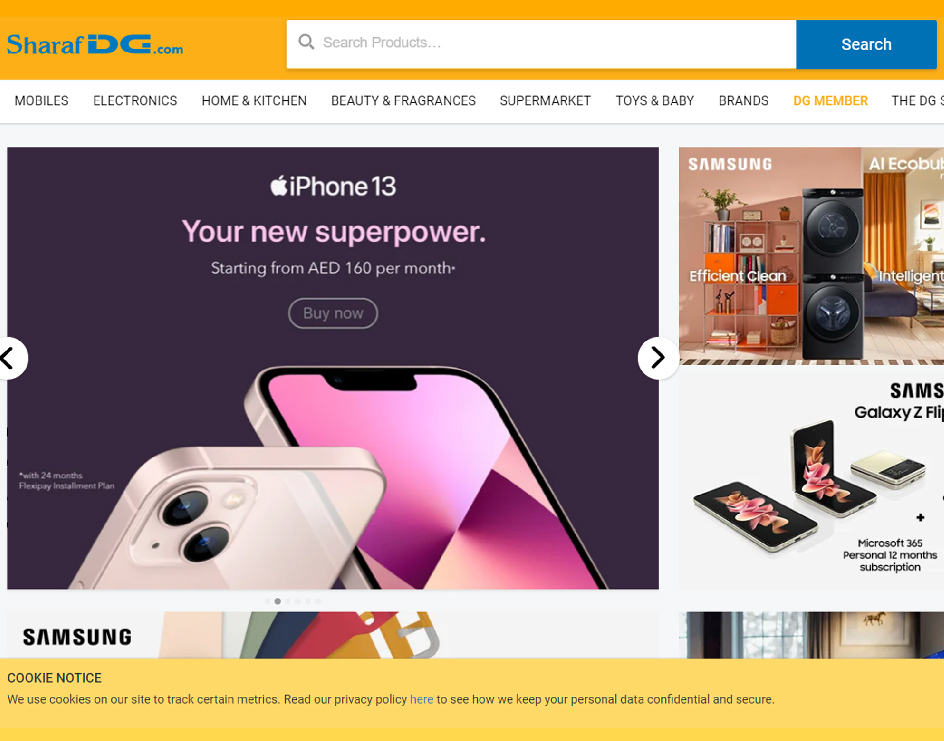Open the Mobiles menu
This screenshot has height=741, width=944.
42,101
